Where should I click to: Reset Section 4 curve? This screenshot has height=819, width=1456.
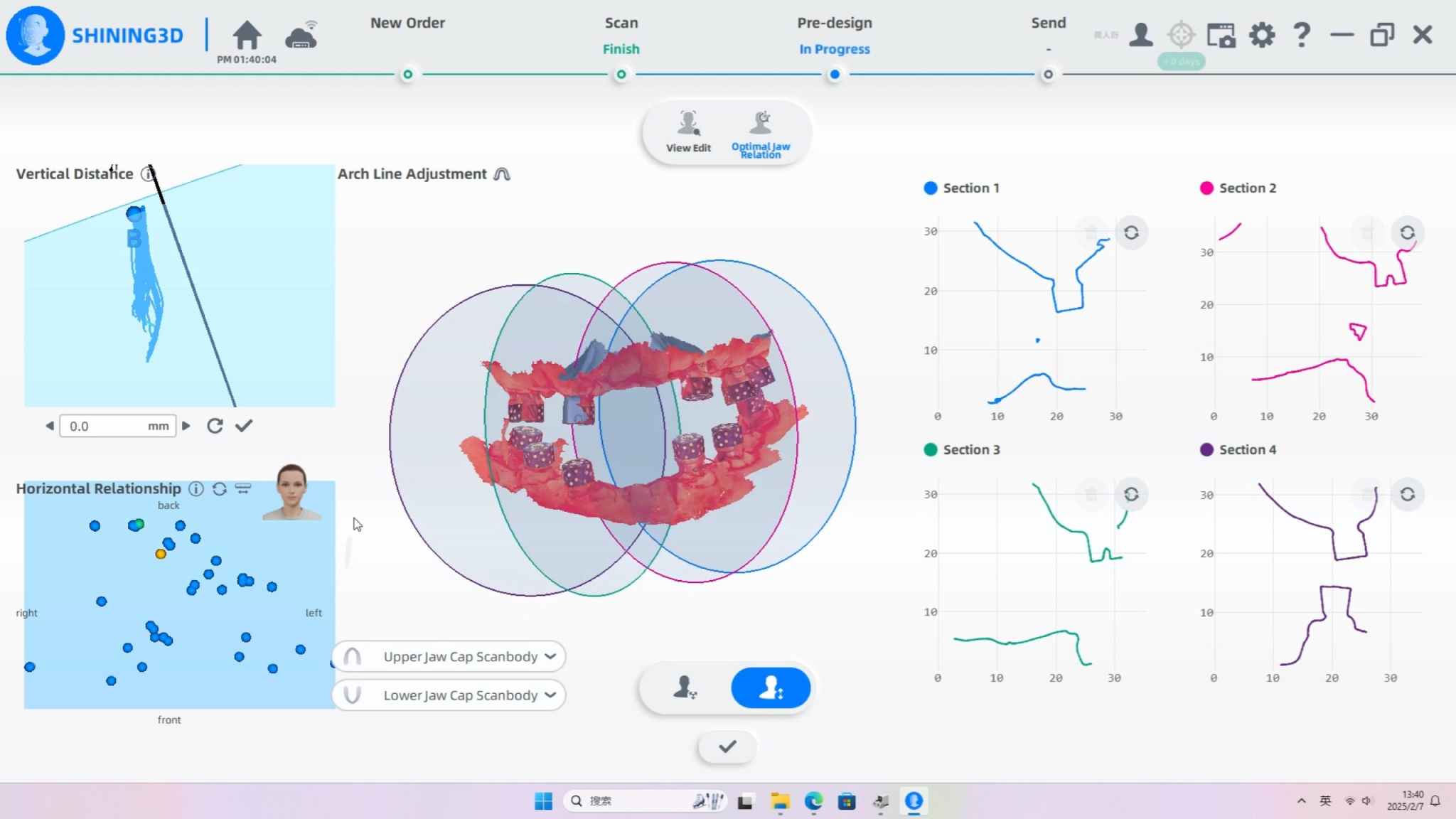[1407, 494]
